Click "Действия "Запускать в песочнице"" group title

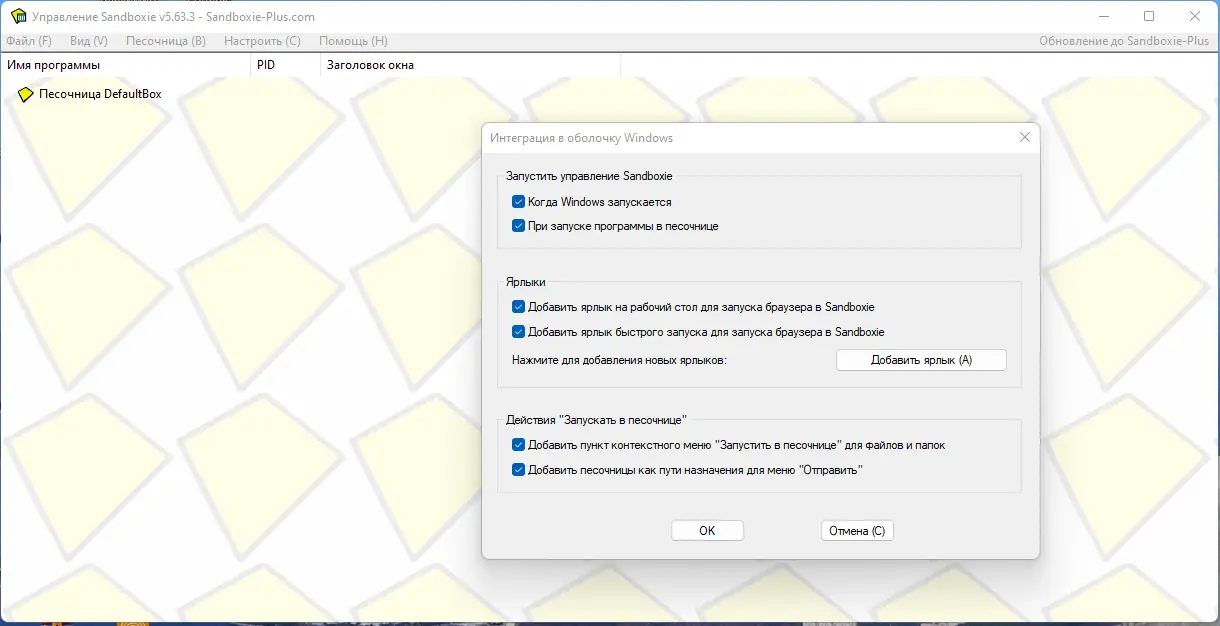pyautogui.click(x=597, y=420)
